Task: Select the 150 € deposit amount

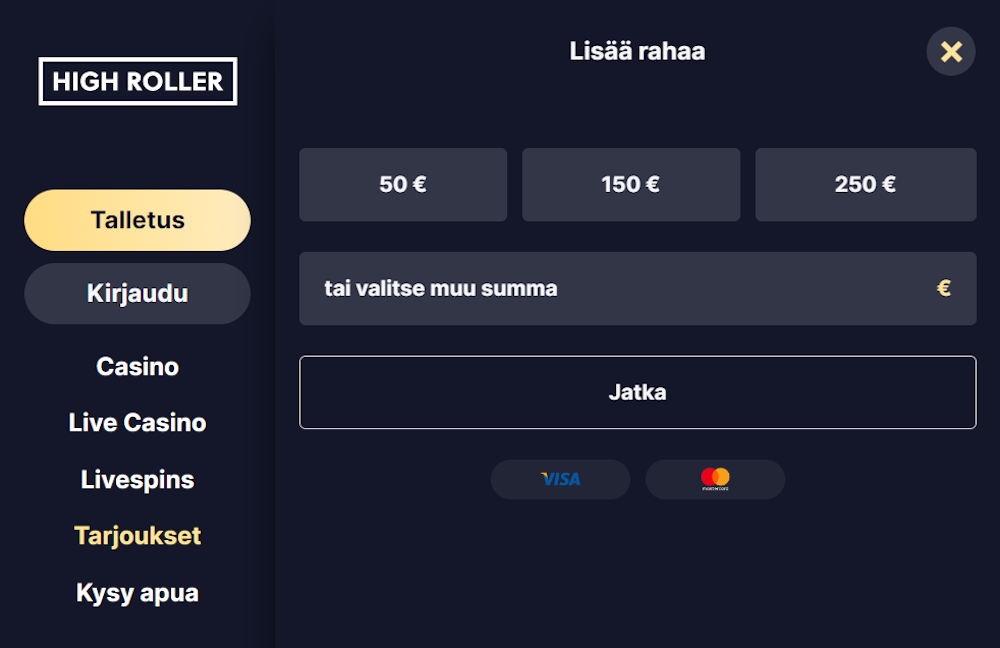Action: (x=630, y=184)
